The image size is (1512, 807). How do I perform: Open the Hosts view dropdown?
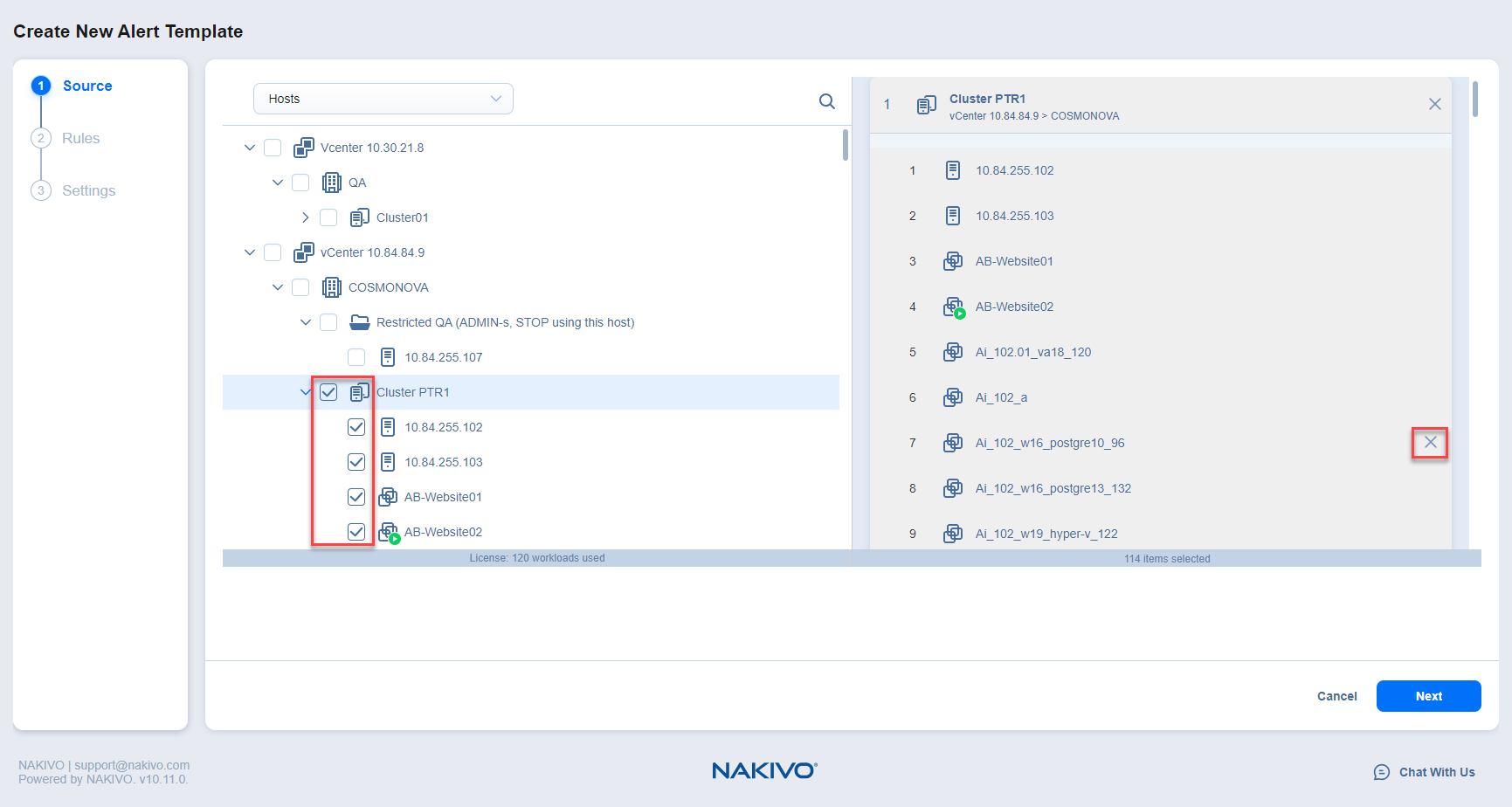383,99
